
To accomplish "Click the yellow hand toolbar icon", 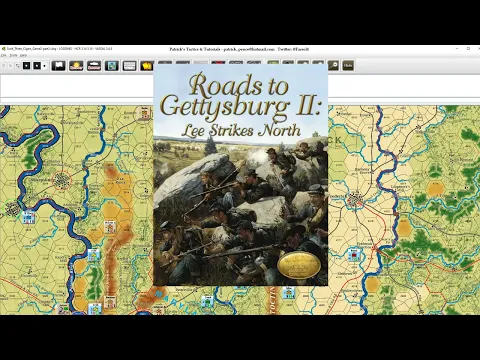I will pos(147,66).
